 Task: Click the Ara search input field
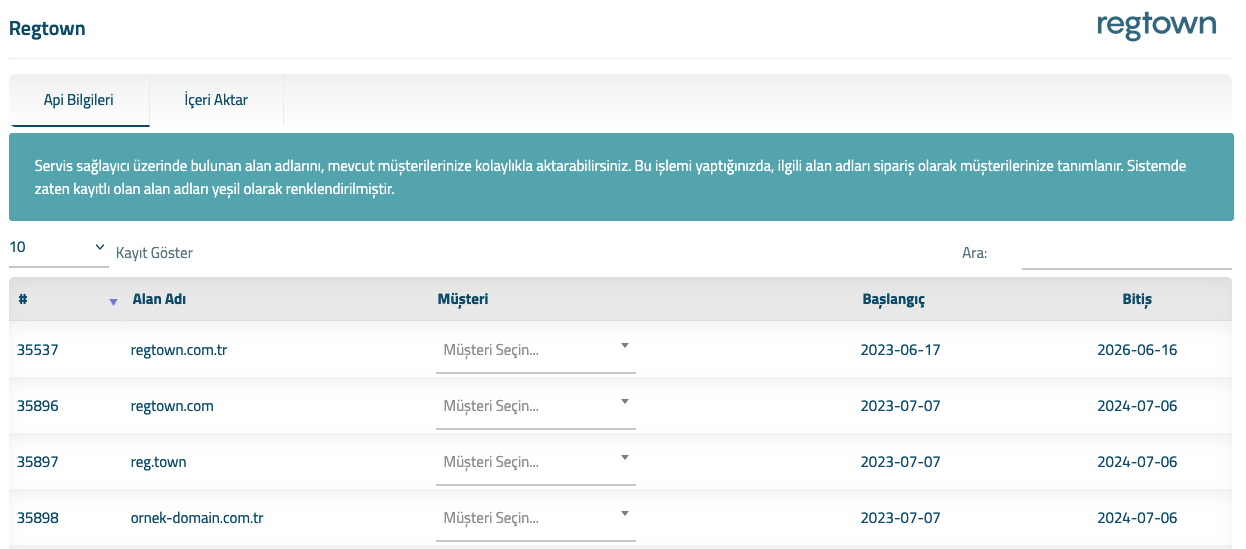tap(1126, 253)
